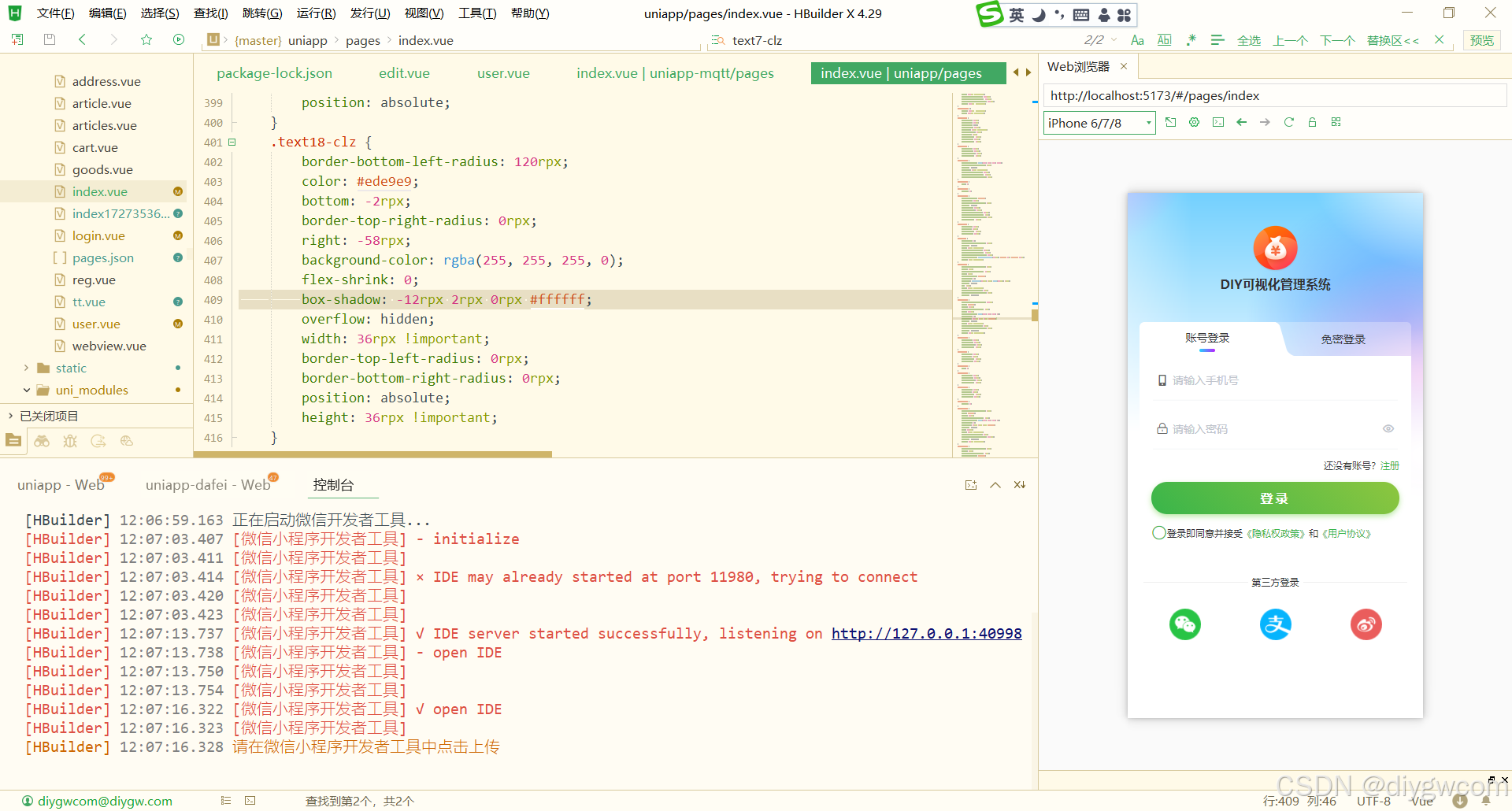Switch to the uniapp-dafei - Web console tab
This screenshot has height=811, width=1512.
(208, 485)
